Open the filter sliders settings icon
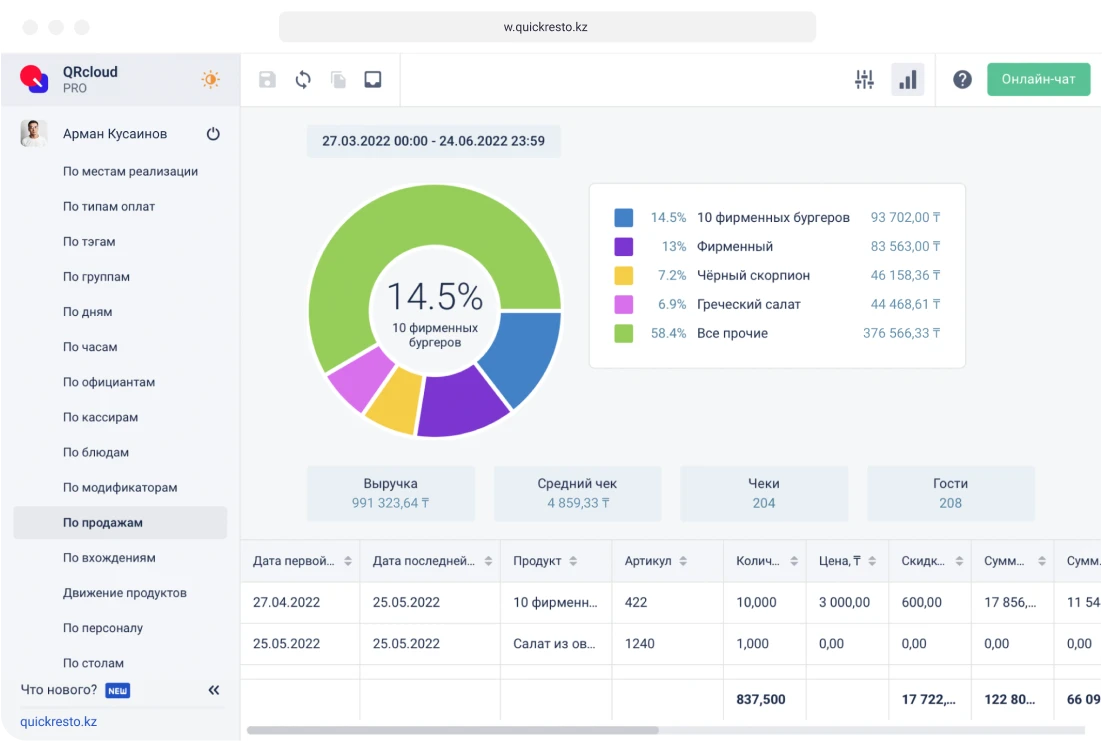 tap(864, 80)
